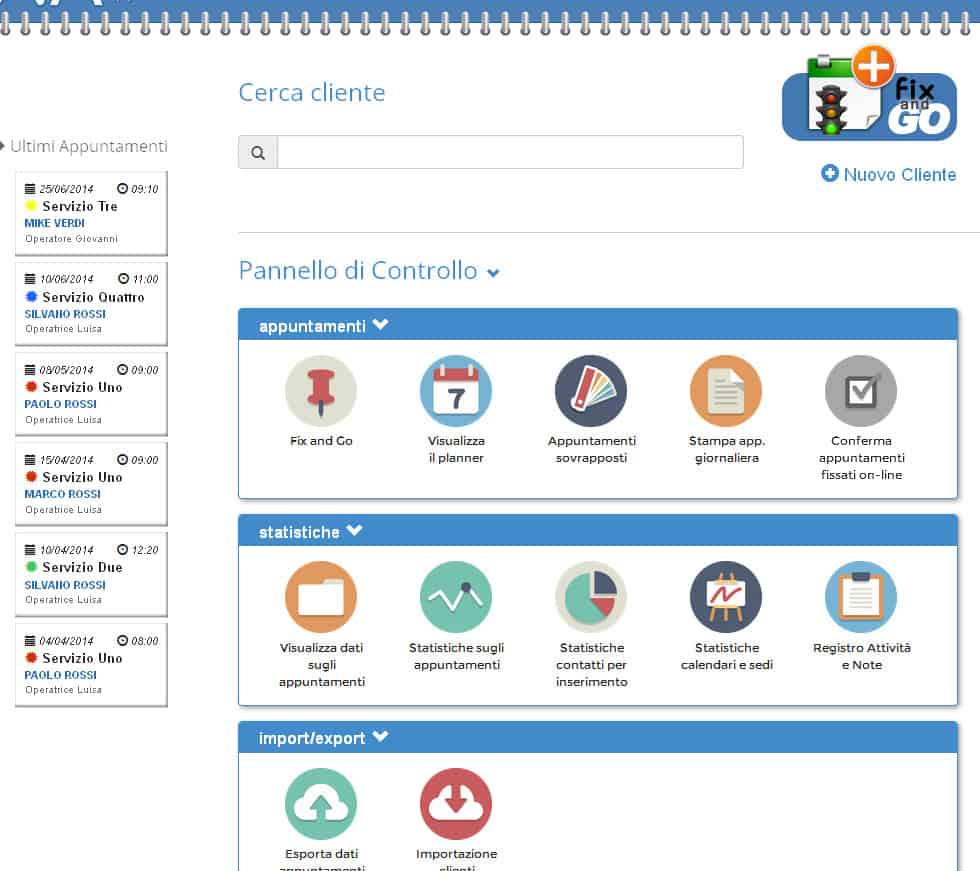
Task: Click Importazione clienti cloud download icon
Action: tap(456, 804)
